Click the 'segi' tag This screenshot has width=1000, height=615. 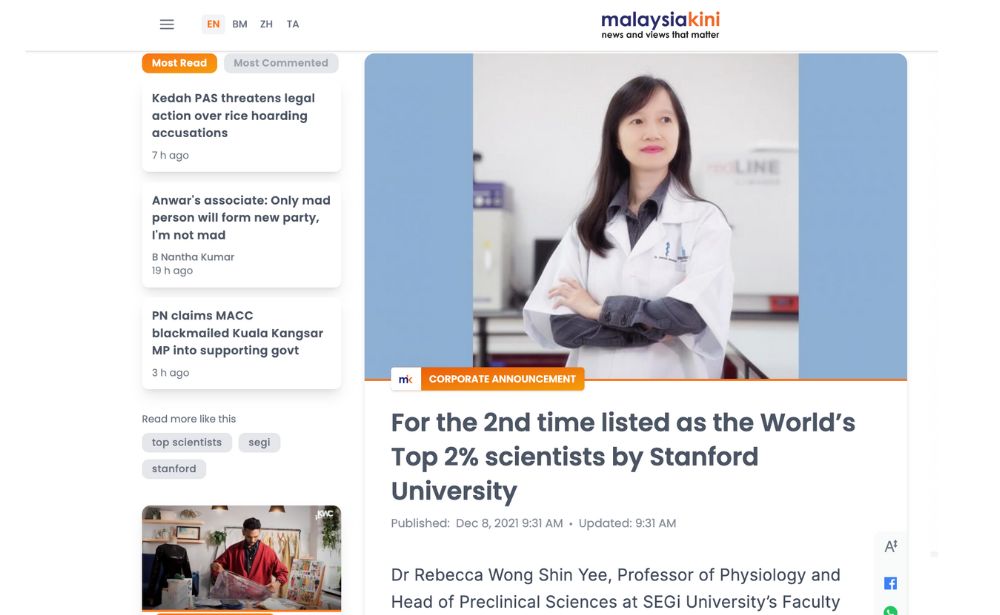[x=259, y=442]
